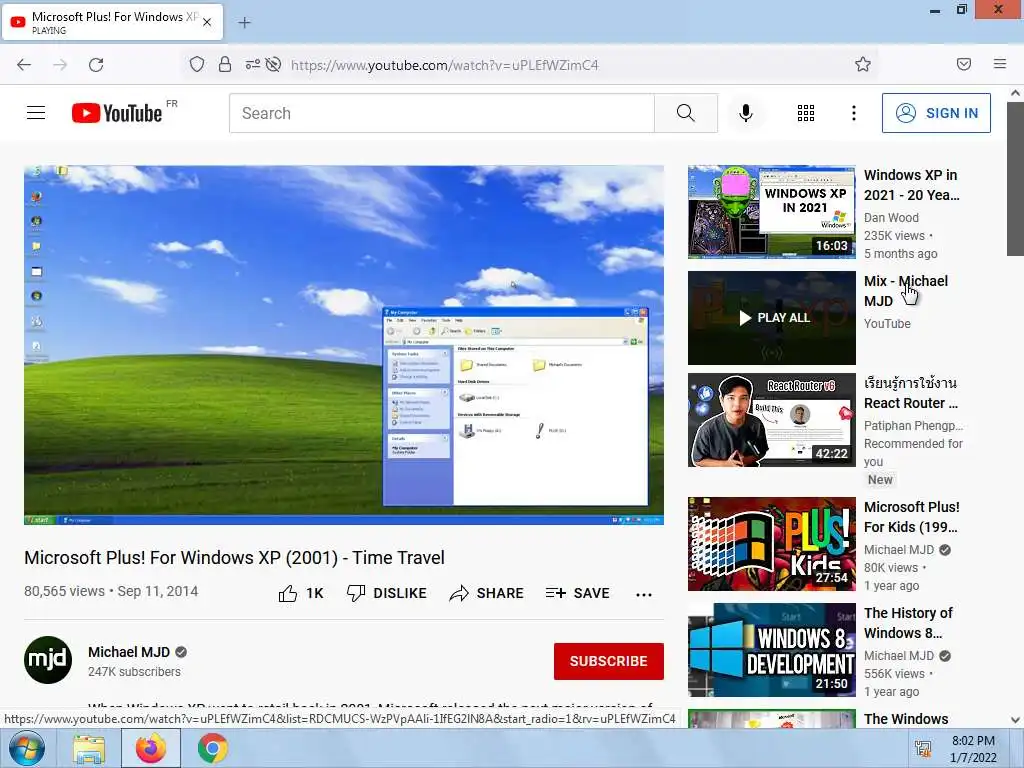The height and width of the screenshot is (768, 1024).
Task: Select the Microsoft Plus! For Windows XP tab
Action: pos(112,22)
